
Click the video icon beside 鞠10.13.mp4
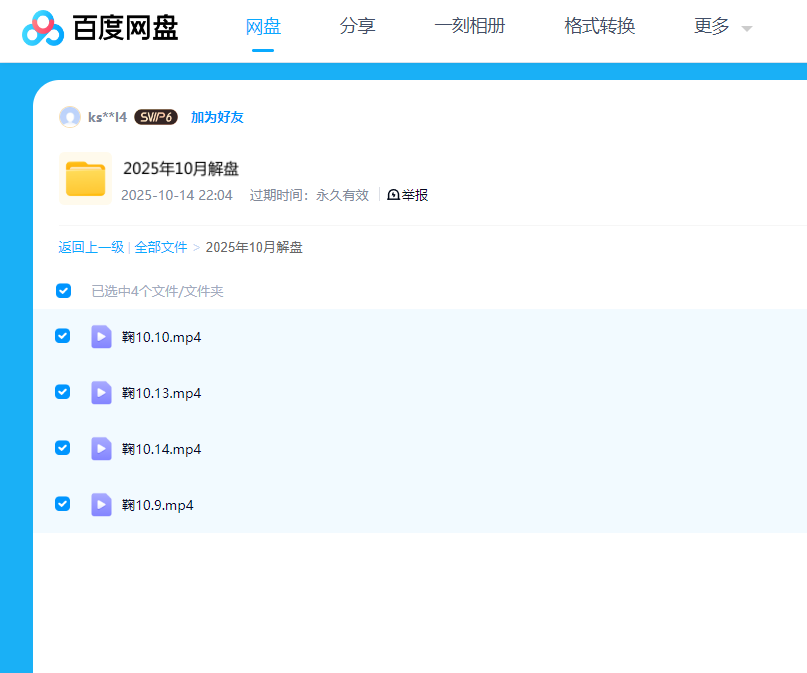[x=101, y=393]
